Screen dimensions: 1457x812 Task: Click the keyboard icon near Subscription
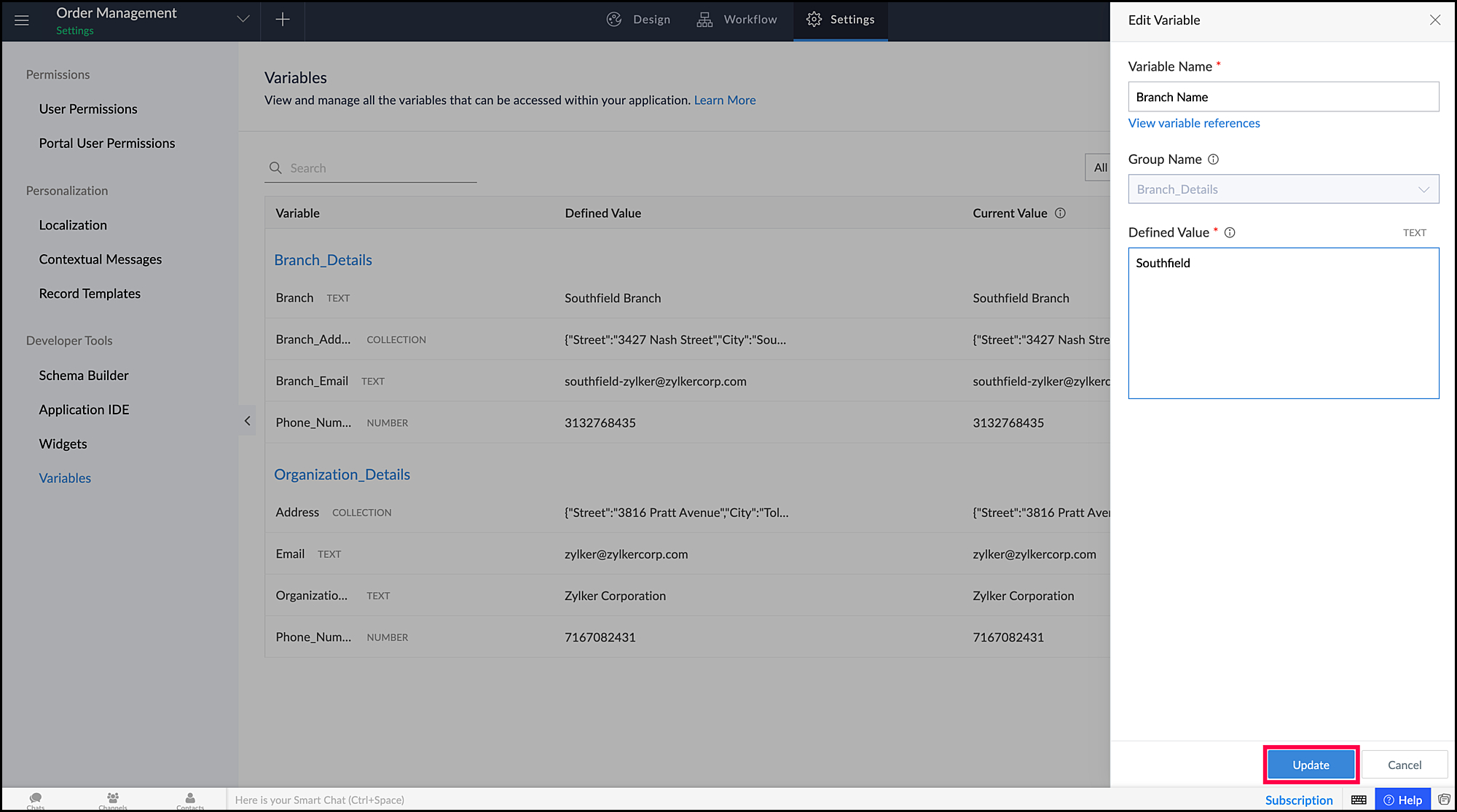1359,800
